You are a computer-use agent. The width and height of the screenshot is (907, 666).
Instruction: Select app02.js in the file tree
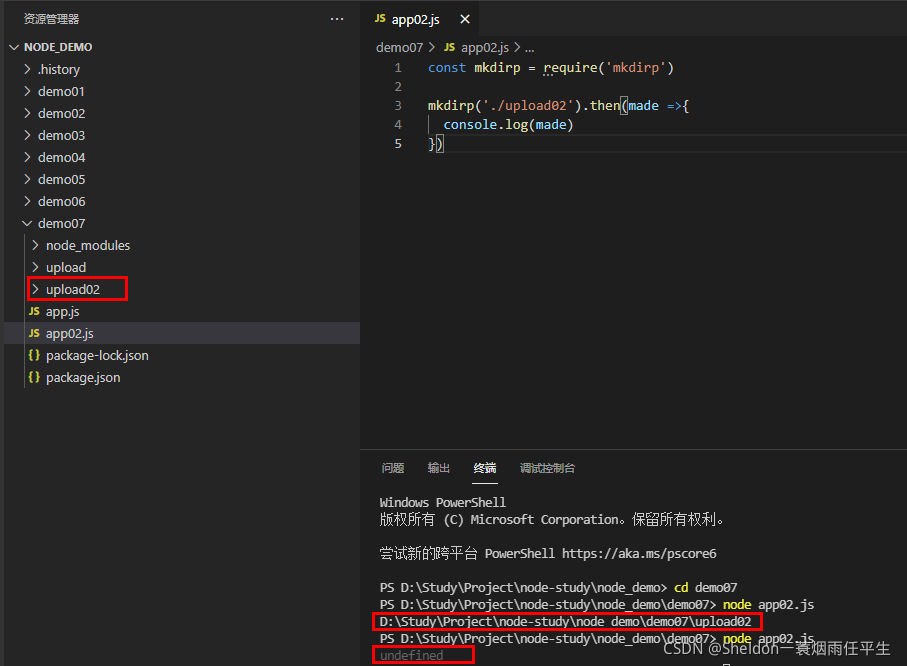click(182, 333)
